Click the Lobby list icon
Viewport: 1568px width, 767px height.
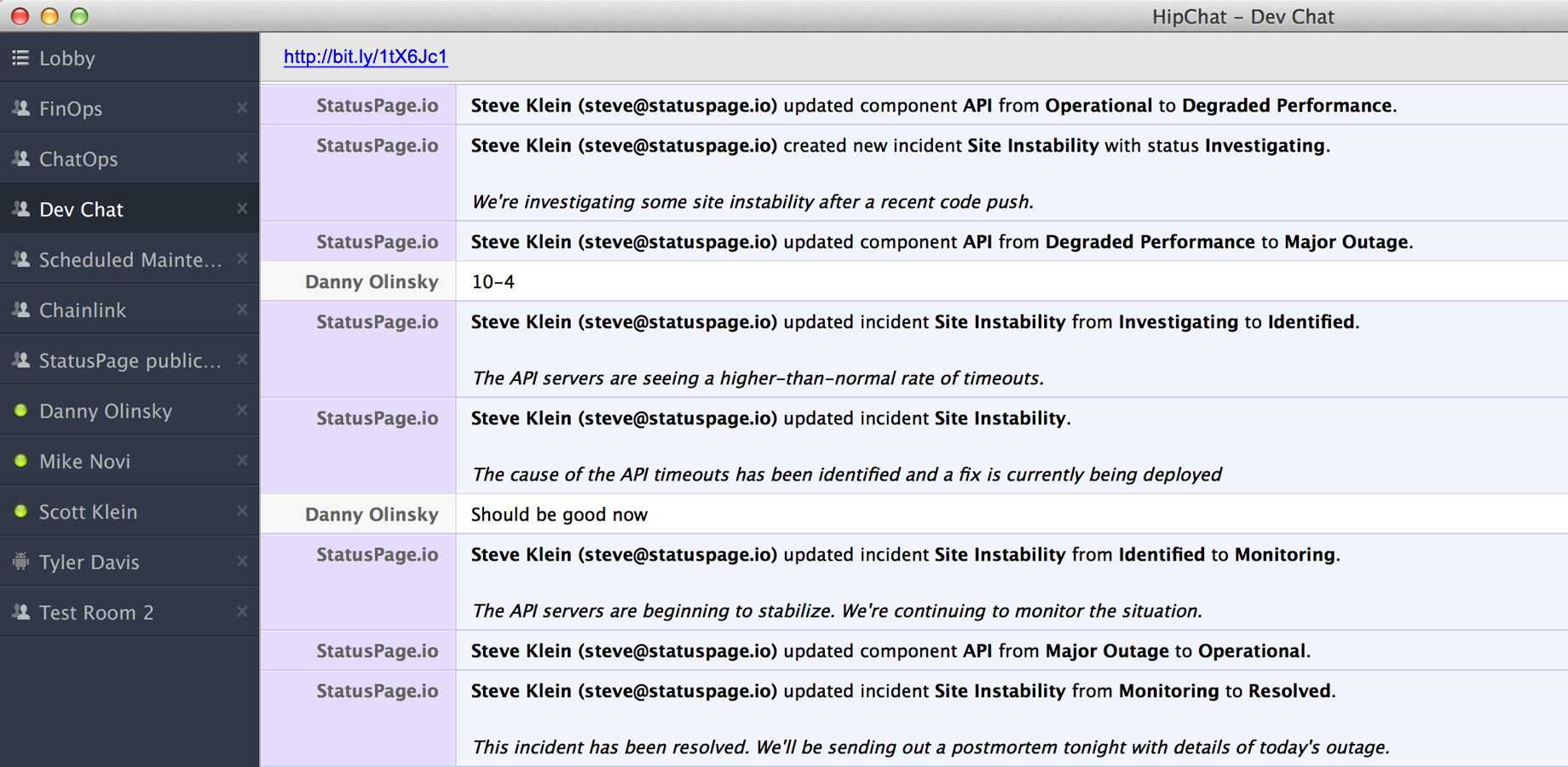[x=20, y=58]
